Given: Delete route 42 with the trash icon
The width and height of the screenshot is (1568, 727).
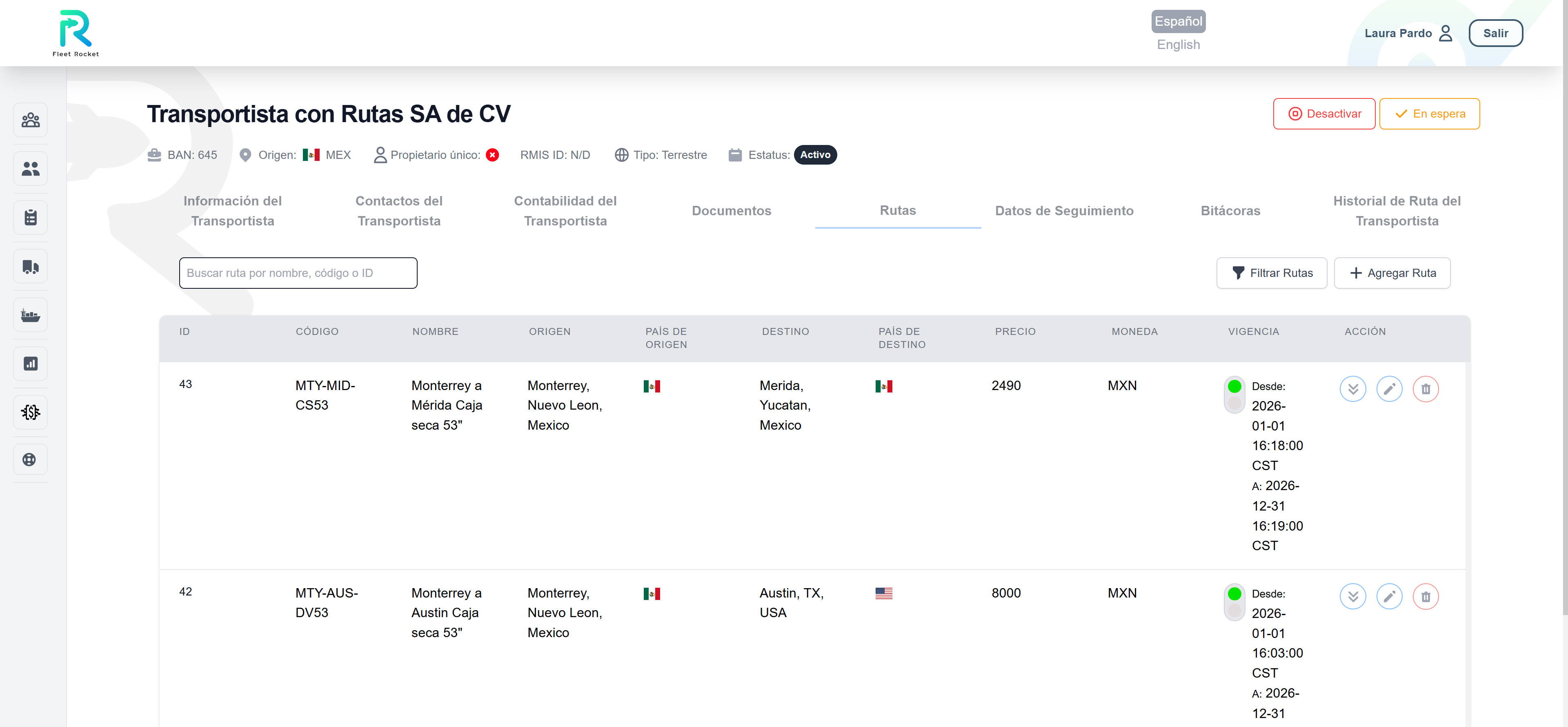Looking at the screenshot, I should pyautogui.click(x=1426, y=597).
